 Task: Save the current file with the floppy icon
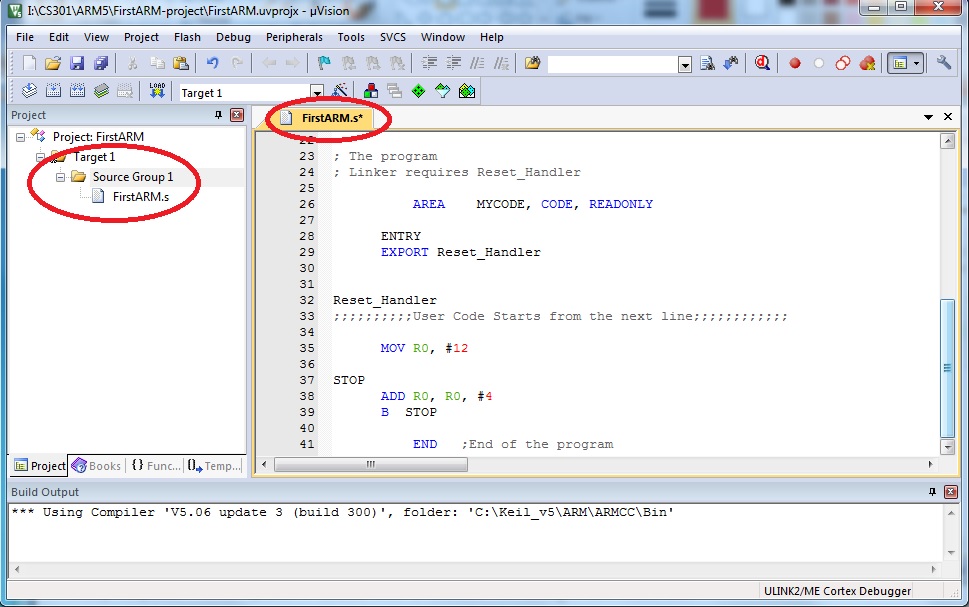[77, 63]
